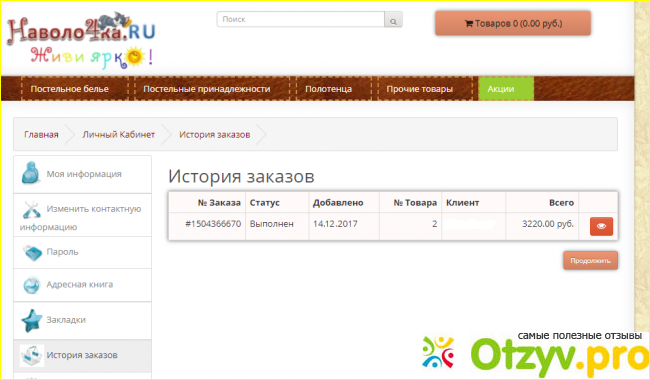Screen dimensions: 650x380
Task: Click the search magnifier button
Action: (x=393, y=19)
